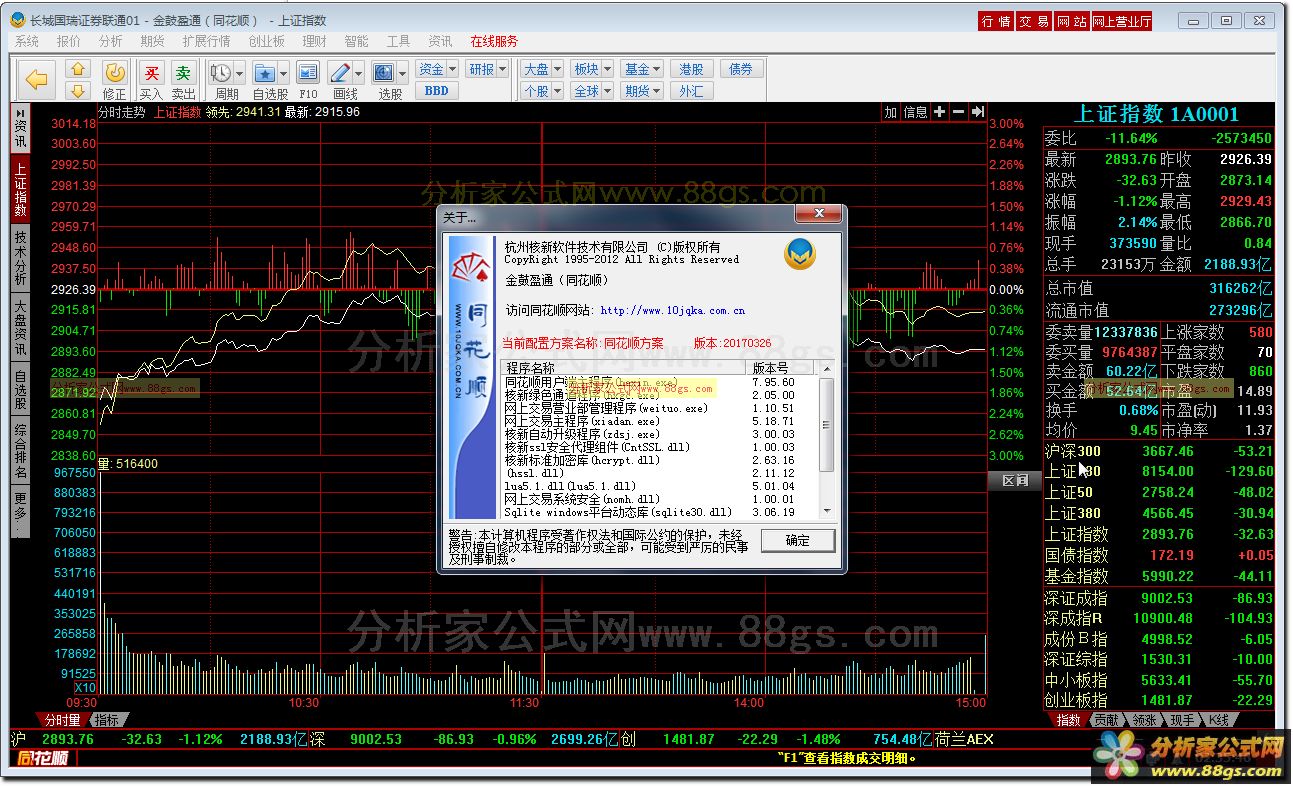Open the 智能 menu
Viewport: 1293px width, 786px height.
356,41
